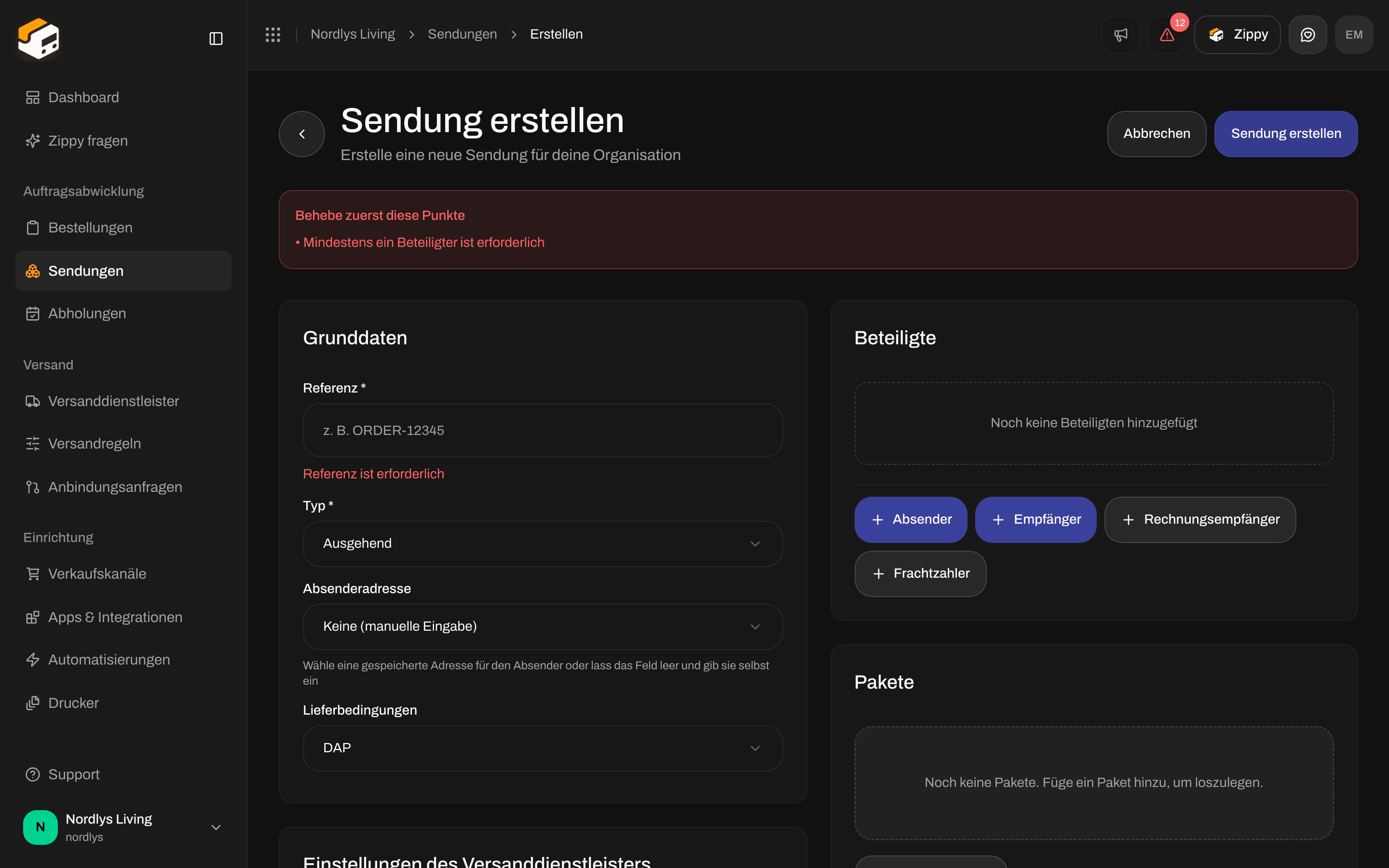Viewport: 1389px width, 868px height.
Task: Click Nordlys Living breadcrumb link
Action: [353, 34]
